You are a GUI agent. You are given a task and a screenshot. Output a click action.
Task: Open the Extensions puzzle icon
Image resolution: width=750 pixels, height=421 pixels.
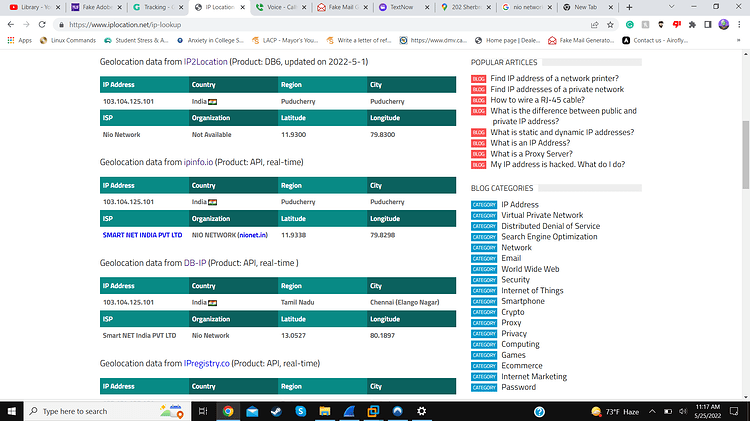(692, 25)
